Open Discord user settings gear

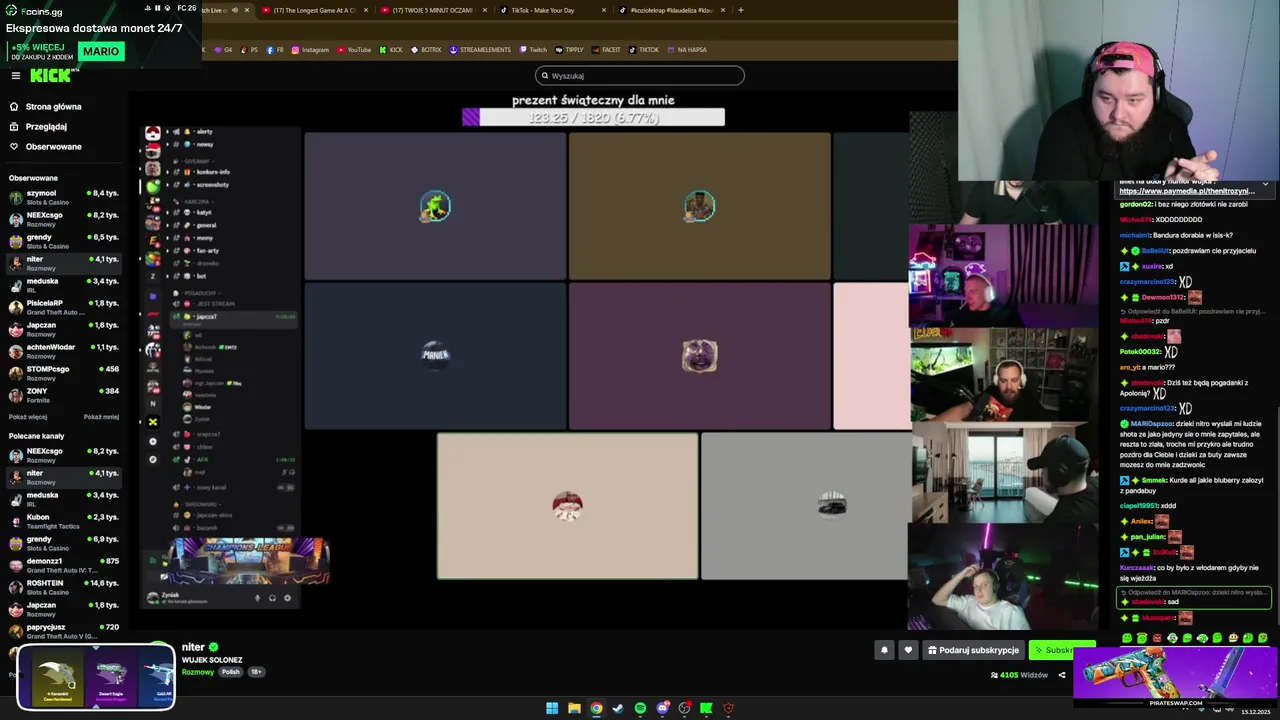point(287,598)
